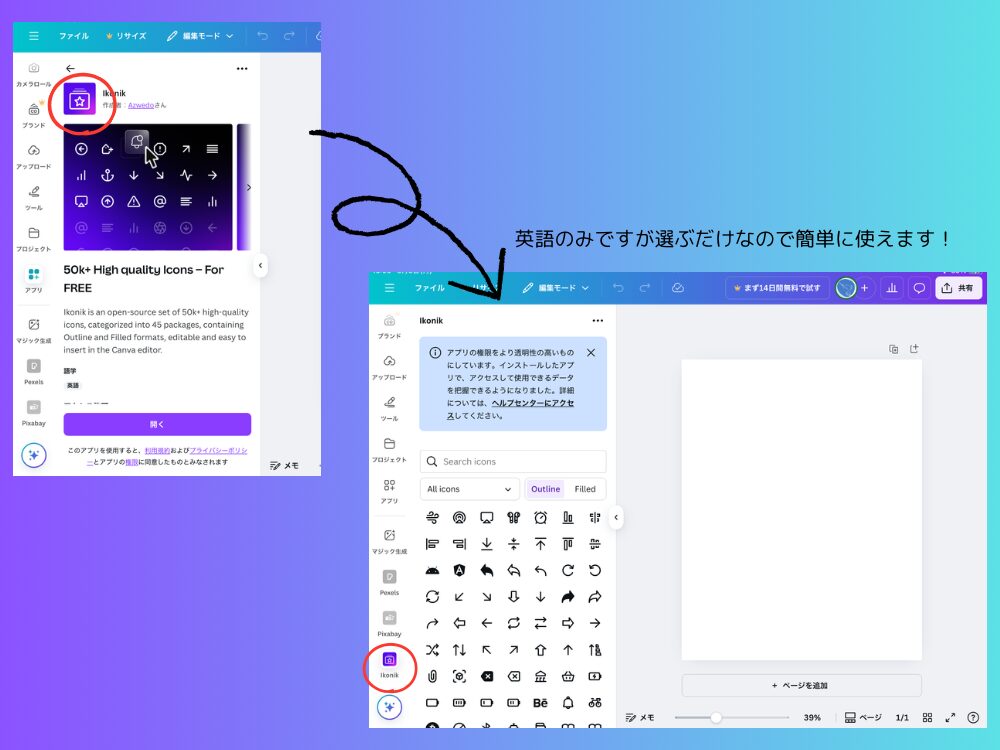The width and height of the screenshot is (1000, 750).
Task: Click the cloud save status icon
Action: 678,288
